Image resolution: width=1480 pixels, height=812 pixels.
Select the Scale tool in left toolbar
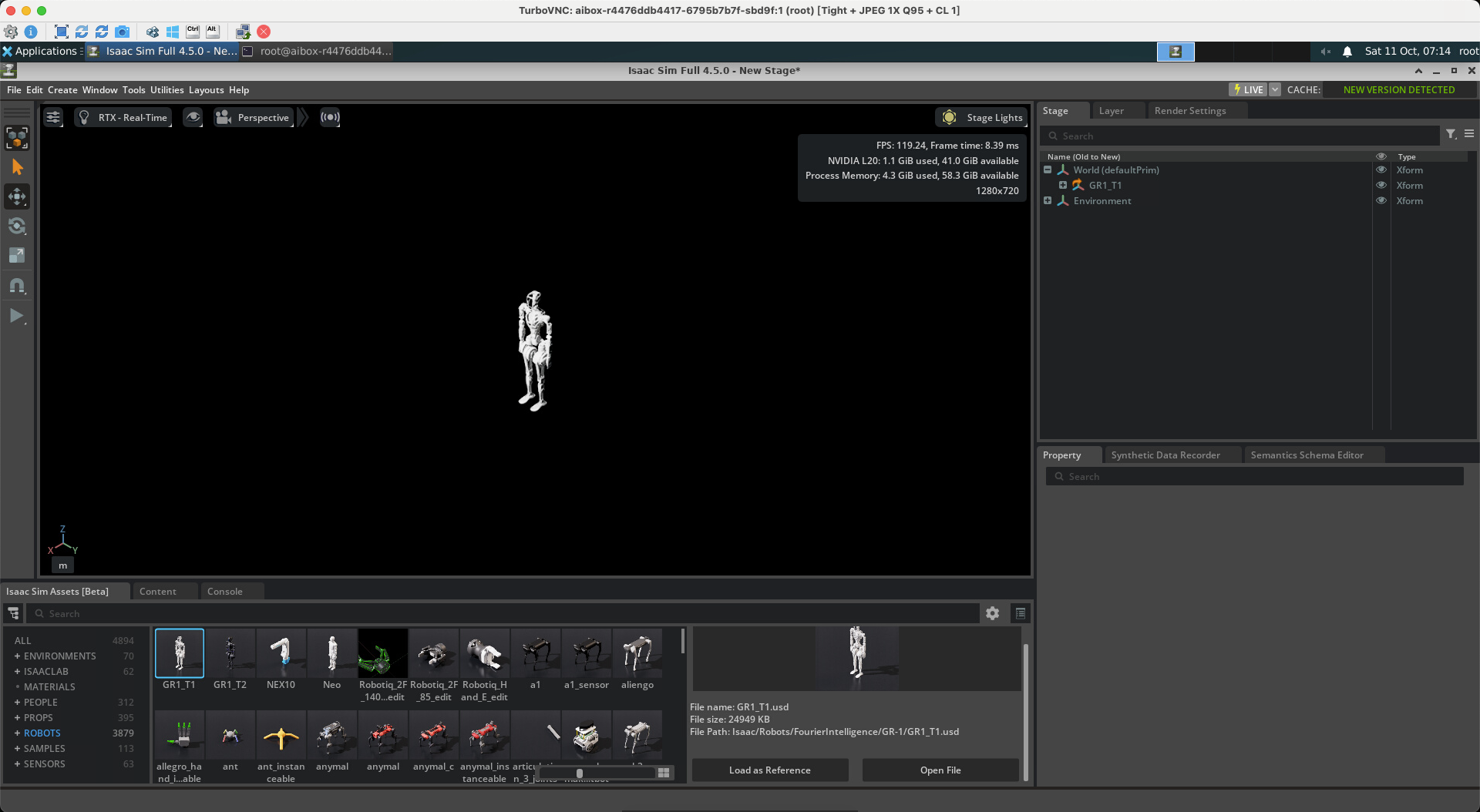(x=17, y=256)
